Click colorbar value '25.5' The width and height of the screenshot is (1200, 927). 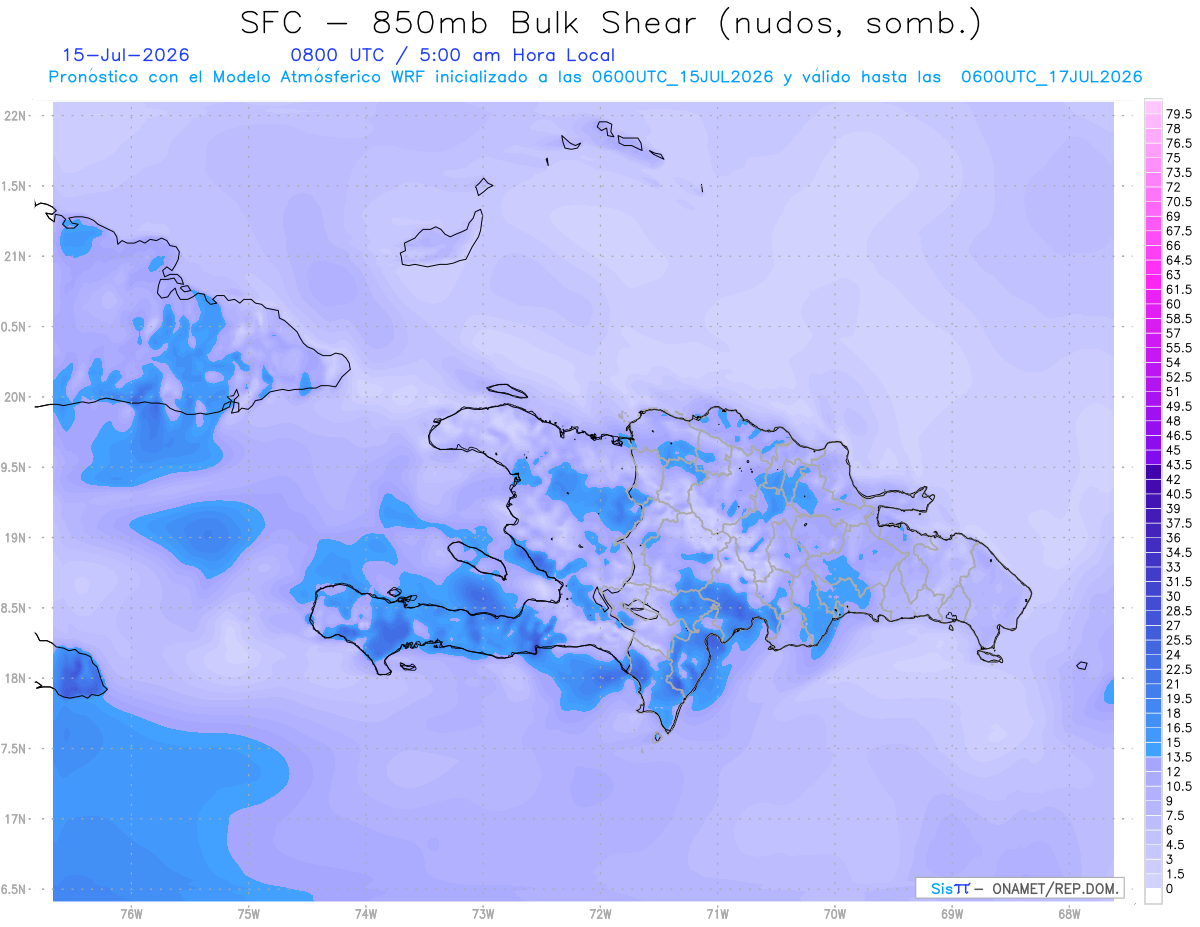[x=1178, y=640]
